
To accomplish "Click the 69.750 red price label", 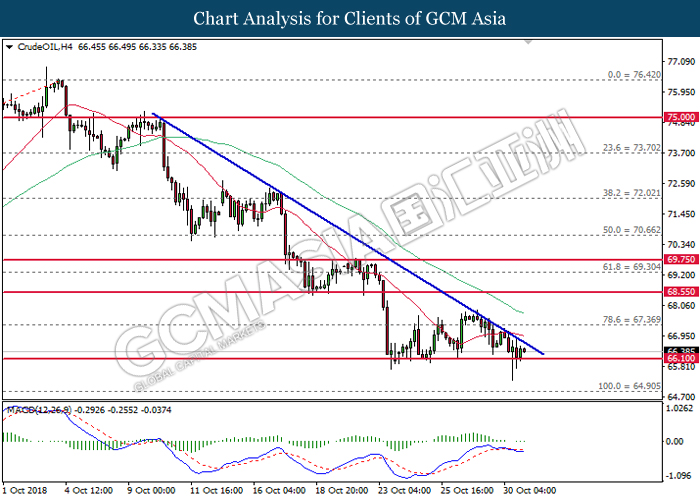I will [x=681, y=259].
